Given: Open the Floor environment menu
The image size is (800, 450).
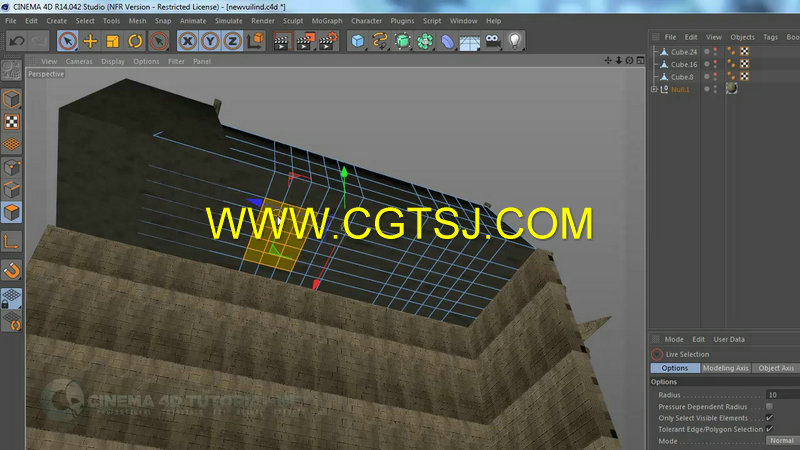Looking at the screenshot, I should point(470,41).
